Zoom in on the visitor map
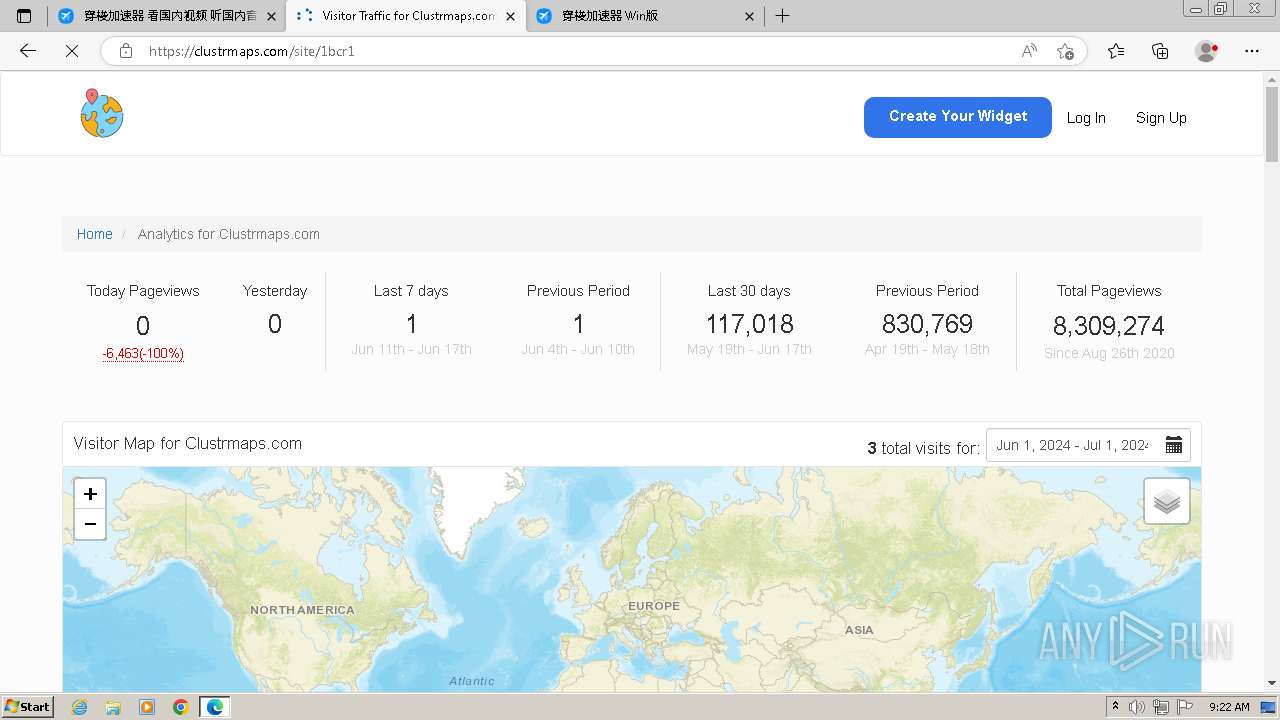Image resolution: width=1280 pixels, height=720 pixels. pyautogui.click(x=90, y=494)
